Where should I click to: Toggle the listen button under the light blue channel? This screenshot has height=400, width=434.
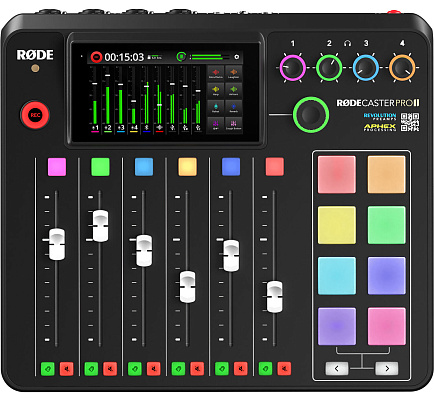135,369
